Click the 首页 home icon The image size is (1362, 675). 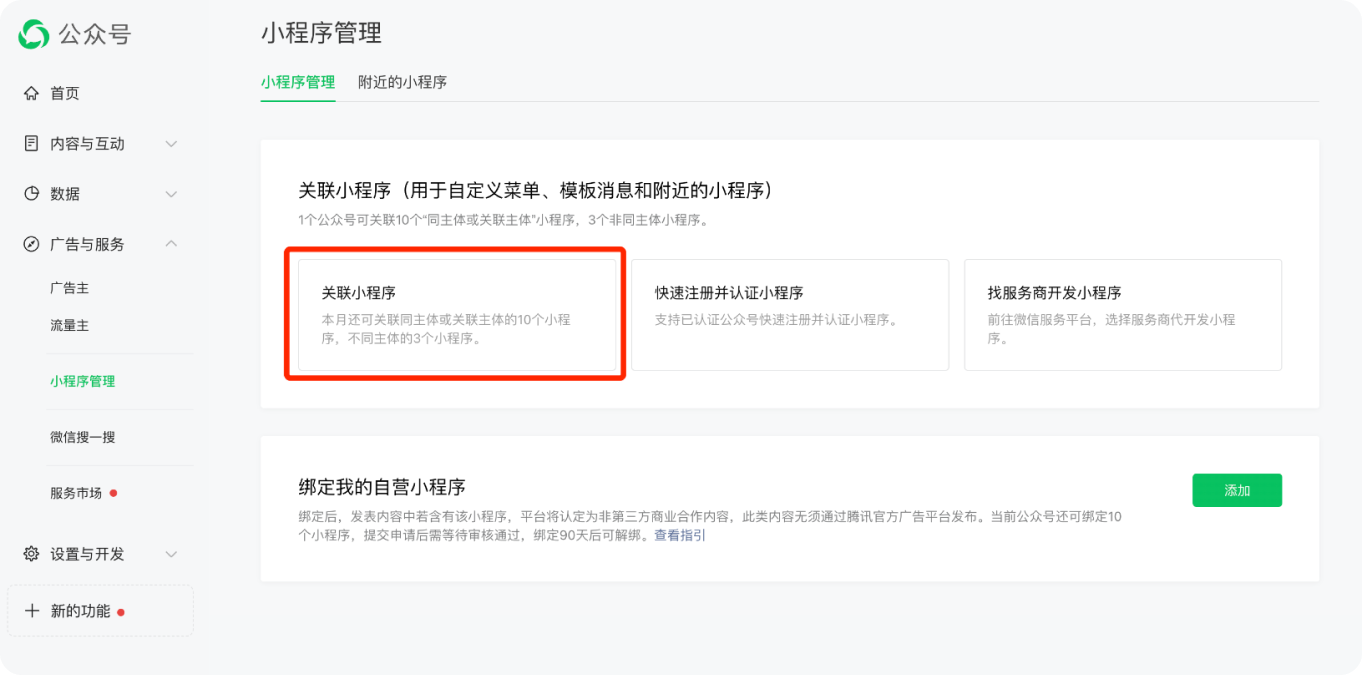31,93
